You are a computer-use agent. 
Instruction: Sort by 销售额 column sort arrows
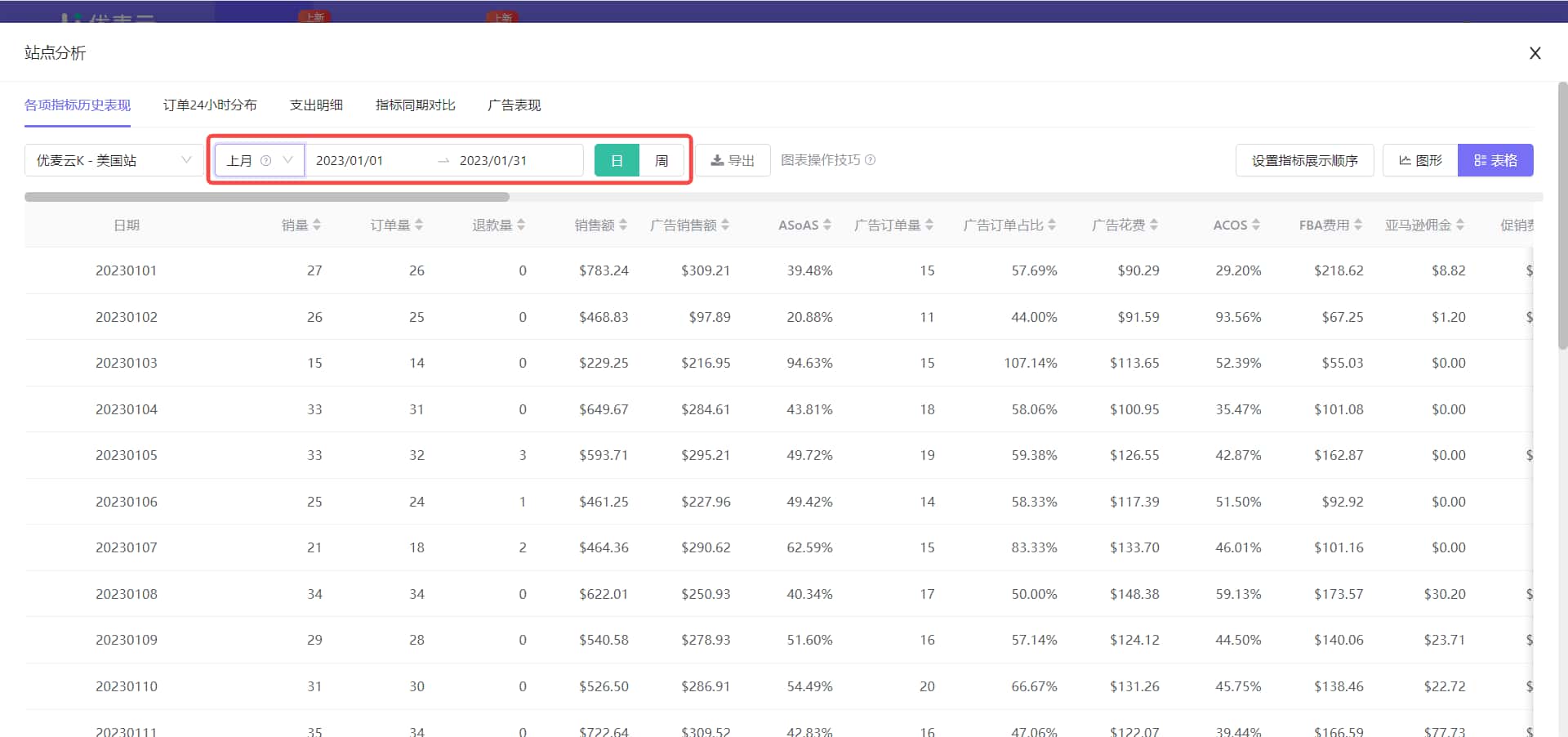[623, 225]
